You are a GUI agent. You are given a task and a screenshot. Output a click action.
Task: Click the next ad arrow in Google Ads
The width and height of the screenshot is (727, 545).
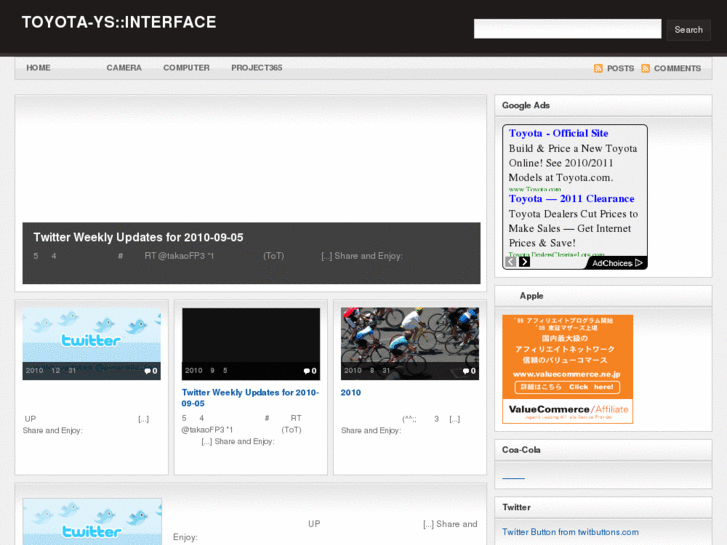524,262
